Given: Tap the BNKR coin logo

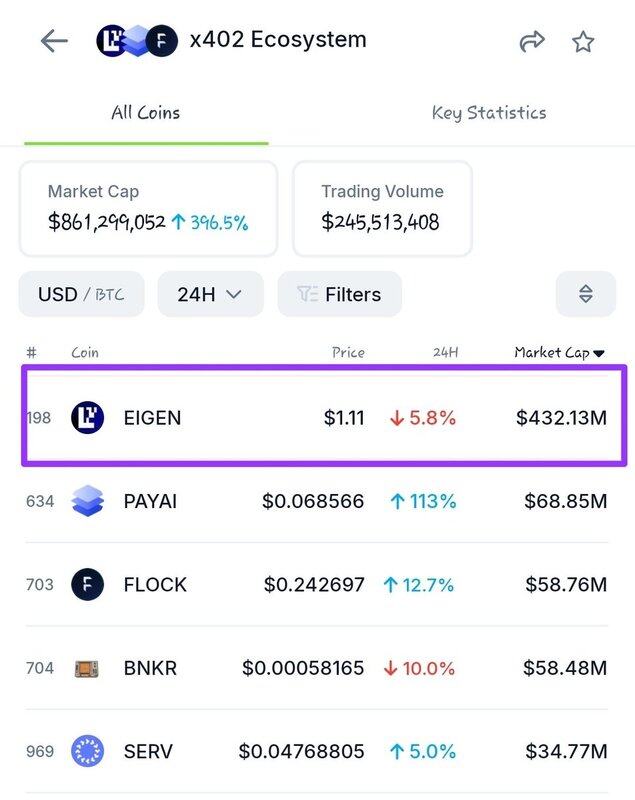Looking at the screenshot, I should coord(88,668).
